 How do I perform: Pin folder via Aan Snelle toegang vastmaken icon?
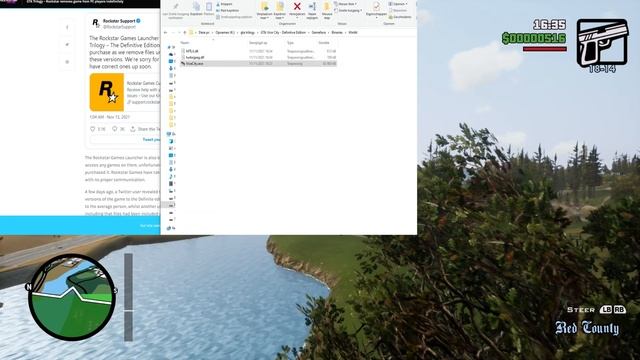pyautogui.click(x=176, y=7)
